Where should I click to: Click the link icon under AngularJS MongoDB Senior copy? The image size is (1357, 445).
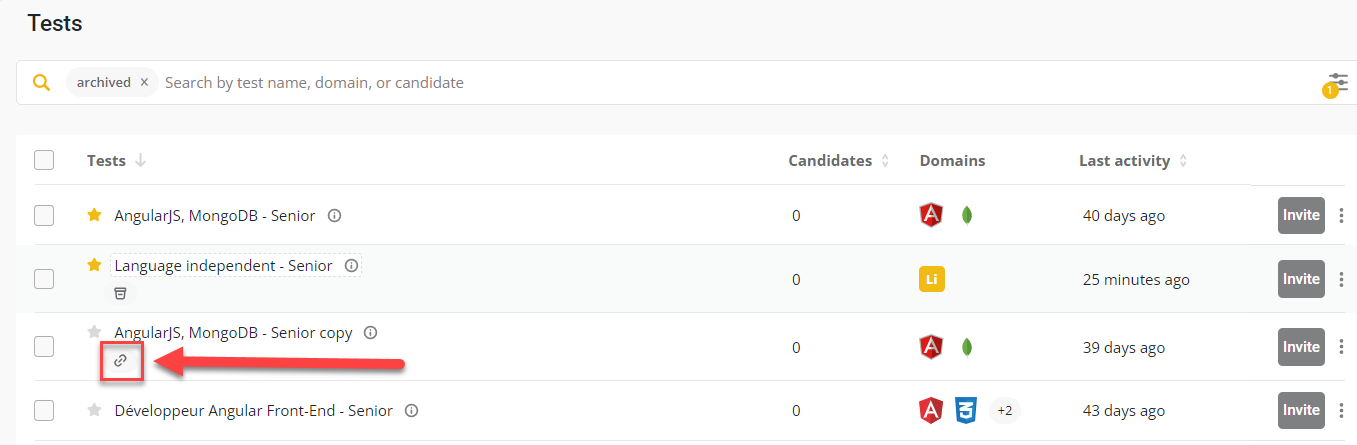click(x=121, y=360)
